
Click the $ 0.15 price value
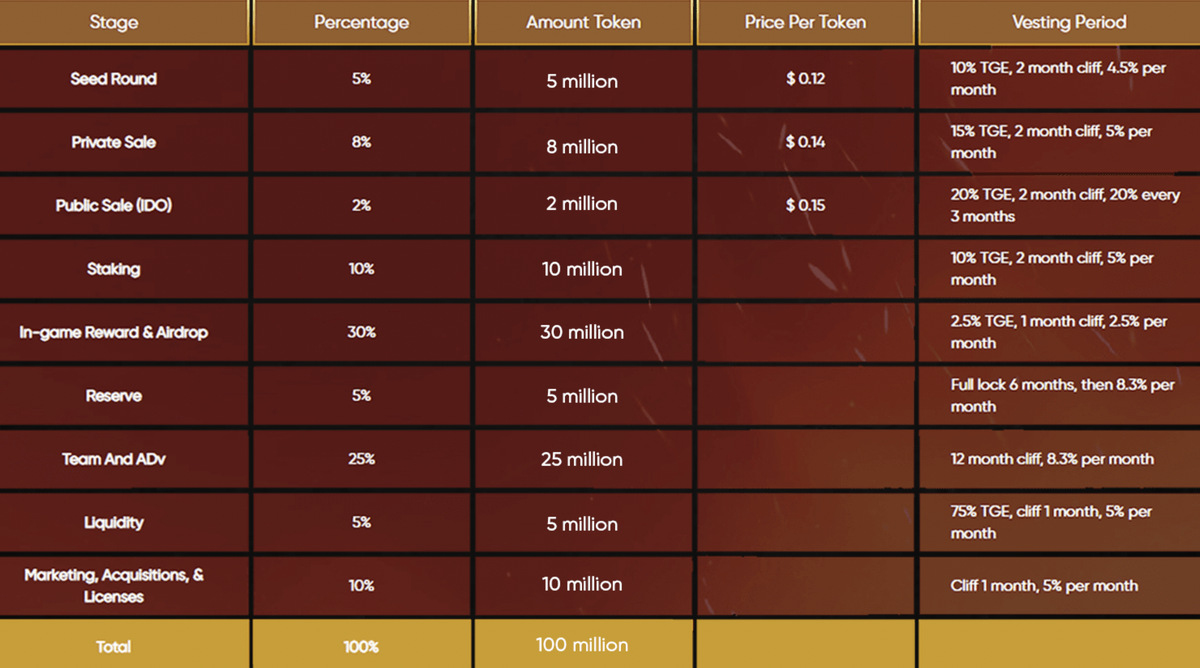[805, 205]
